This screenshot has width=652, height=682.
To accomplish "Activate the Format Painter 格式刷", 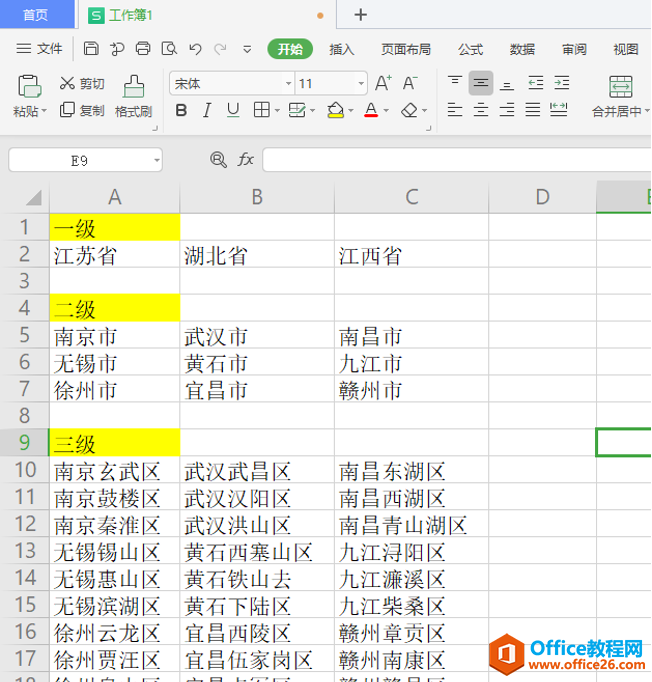I will click(134, 97).
